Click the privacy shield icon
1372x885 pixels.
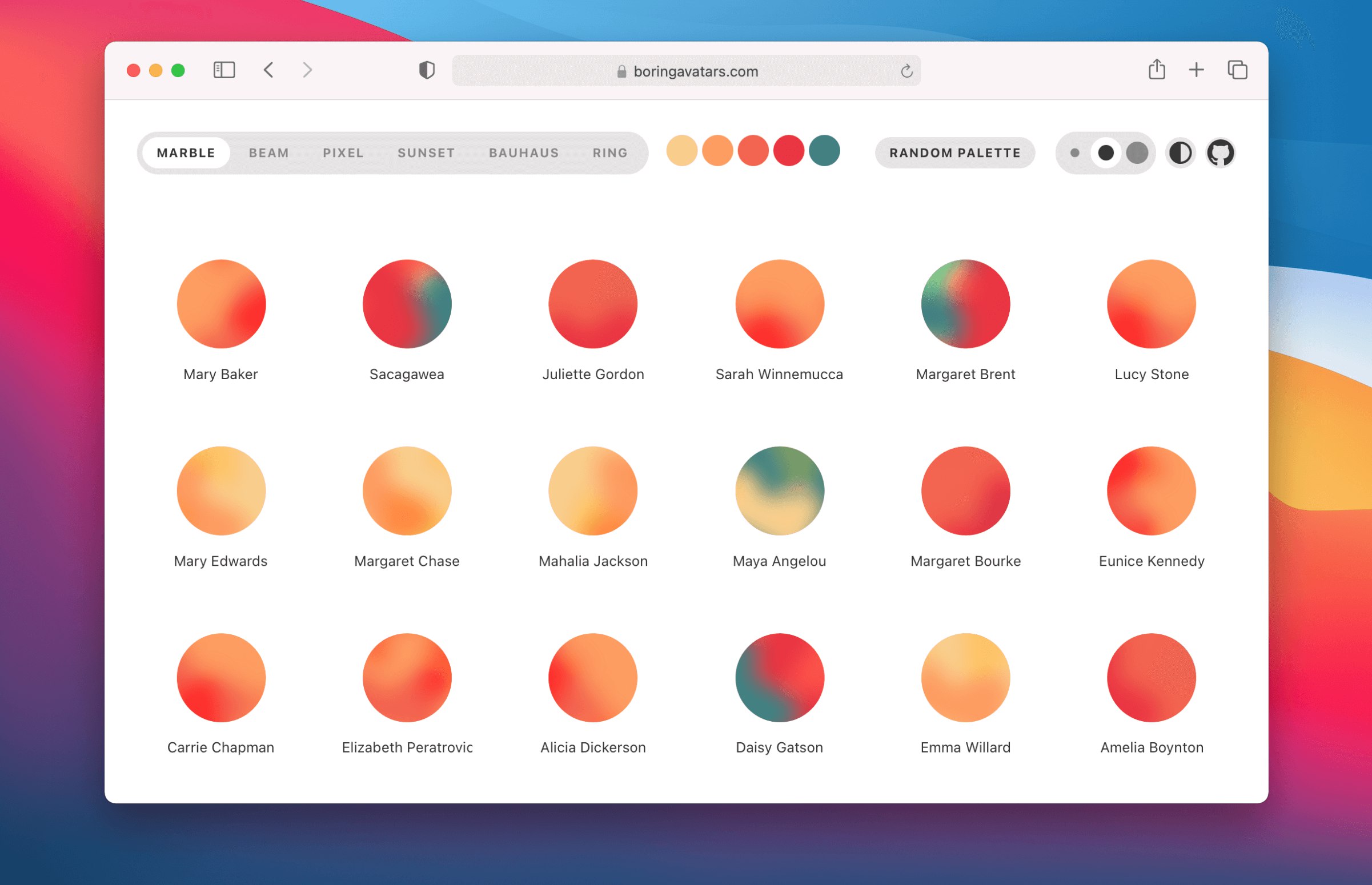427,70
